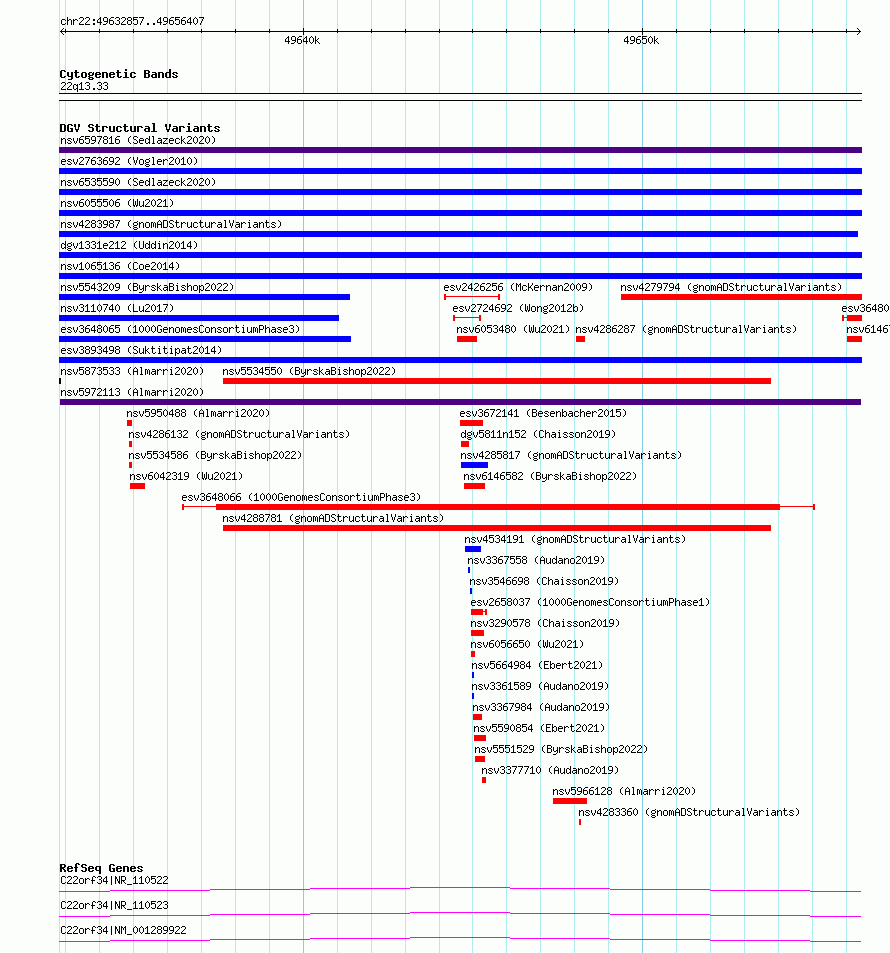Click esv3648066 (1000GenomesConsortiumPhase3) label
The width and height of the screenshot is (890, 953).
[x=302, y=497]
